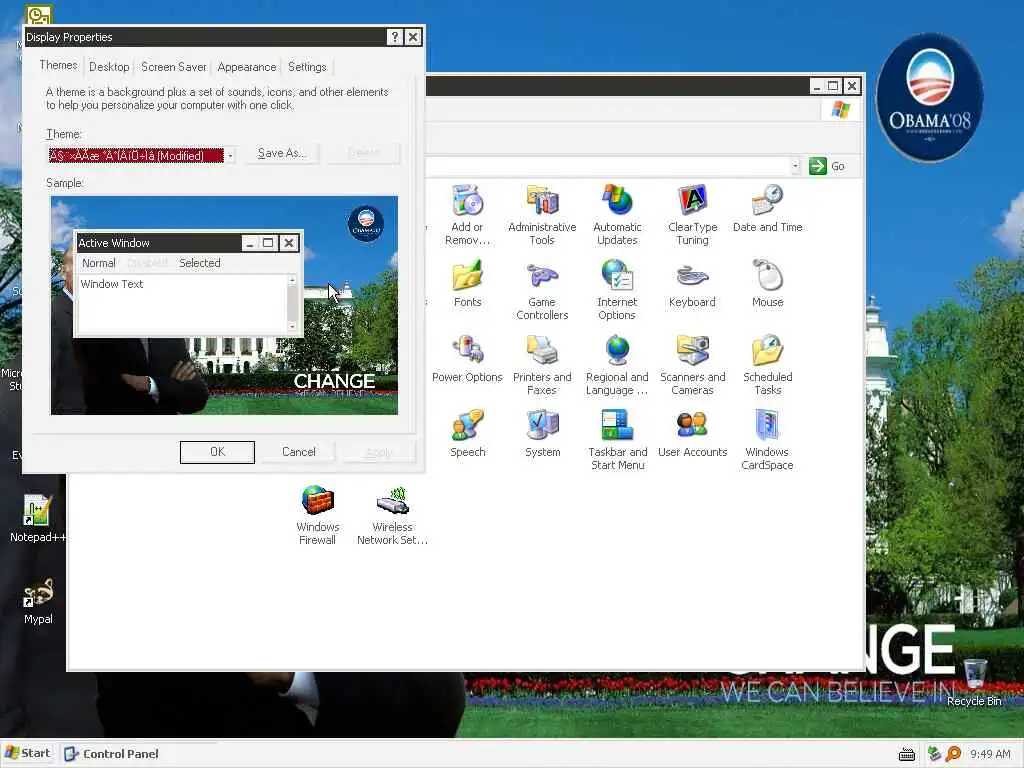Open Wireless Network Setup Wizard icon
This screenshot has width=1024, height=768.
coord(392,515)
